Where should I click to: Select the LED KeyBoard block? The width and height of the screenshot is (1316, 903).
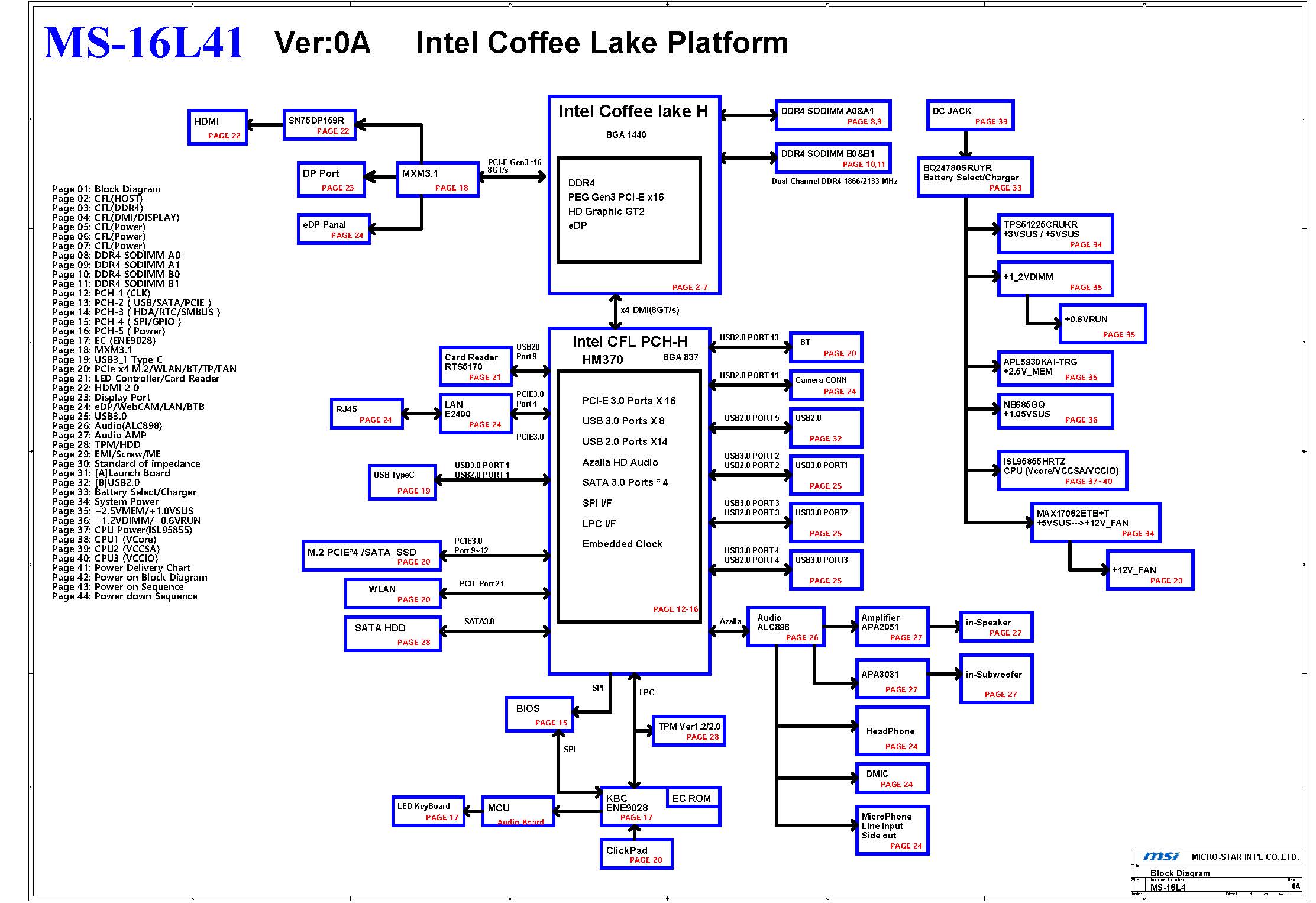tap(429, 811)
